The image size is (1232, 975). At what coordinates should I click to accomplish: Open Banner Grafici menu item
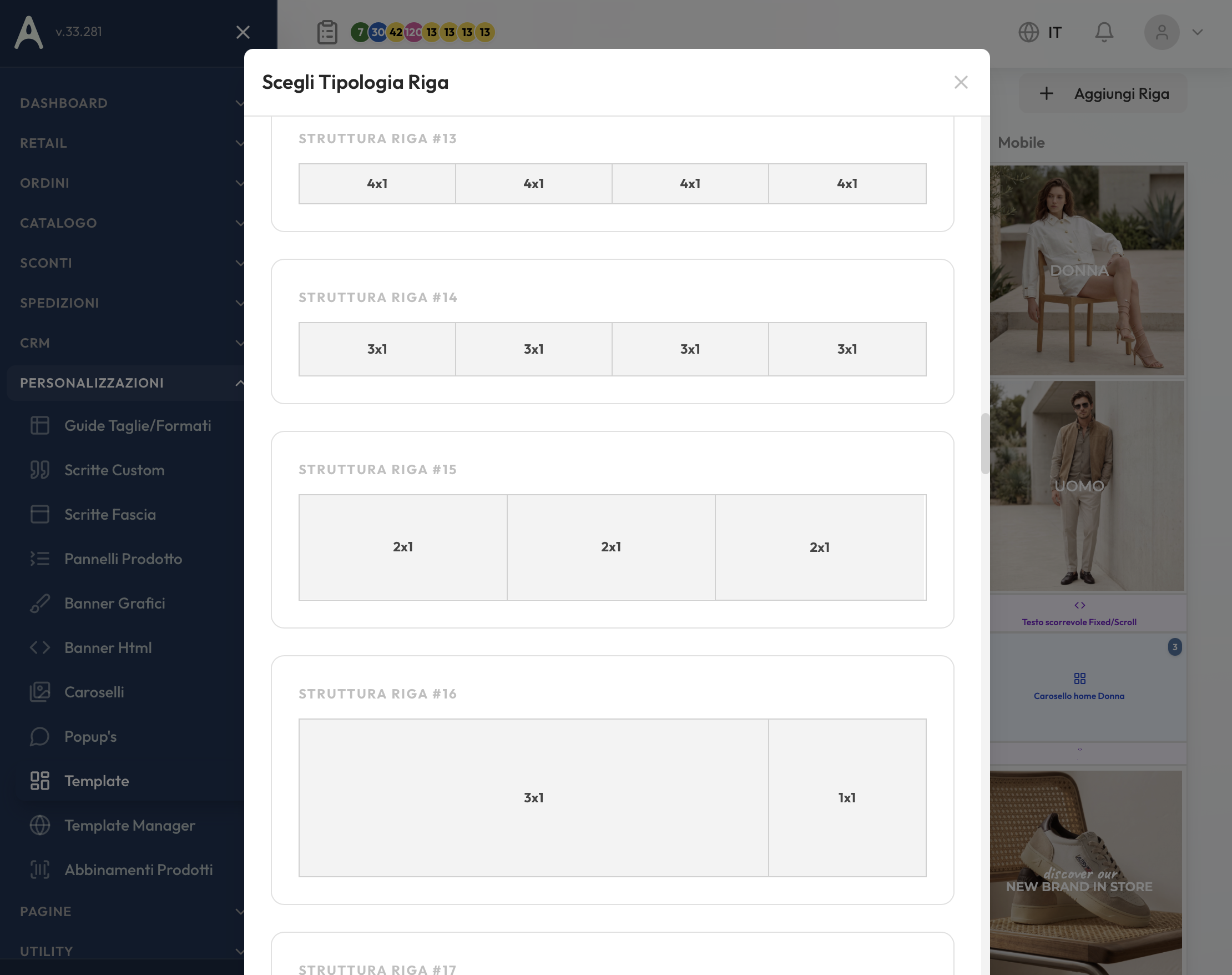point(114,604)
